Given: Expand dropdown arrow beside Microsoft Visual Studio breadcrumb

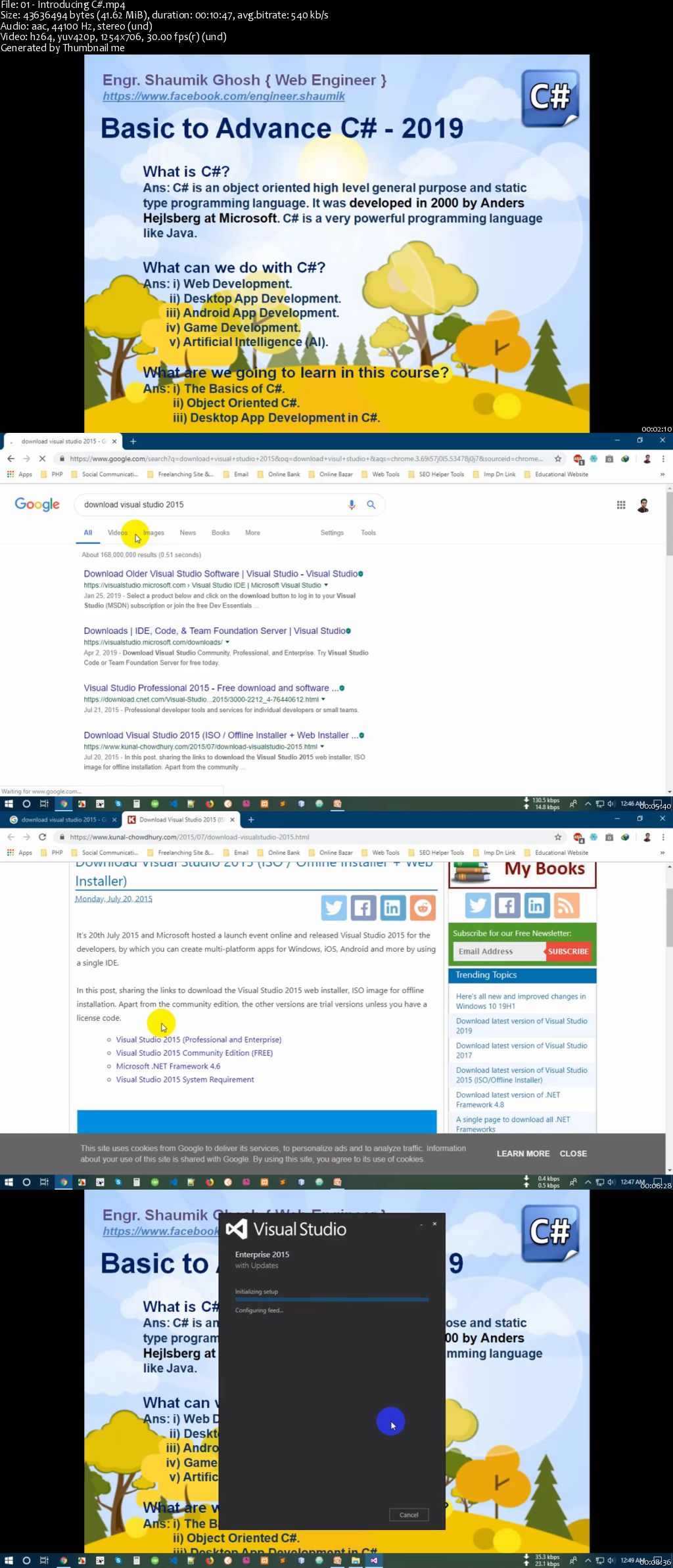Looking at the screenshot, I should [326, 585].
